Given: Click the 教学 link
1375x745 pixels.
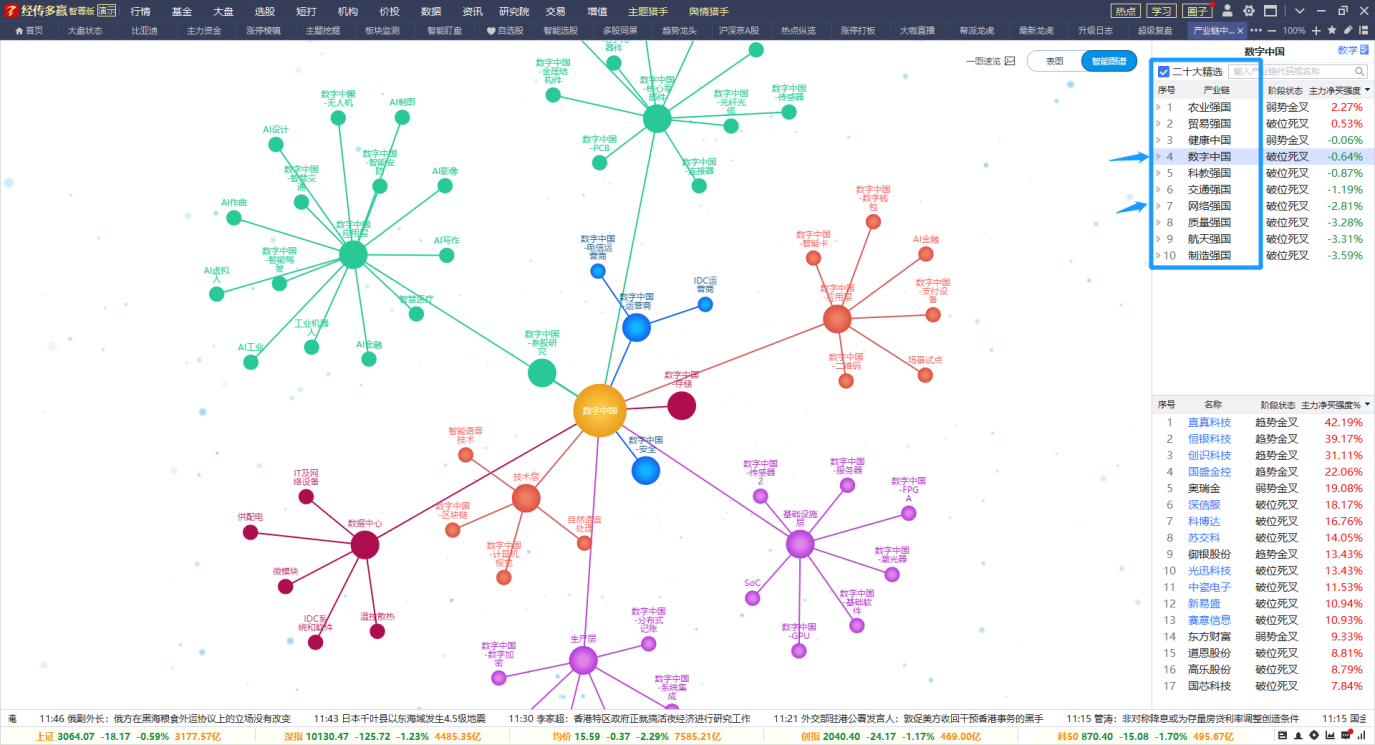Looking at the screenshot, I should click(x=1348, y=50).
